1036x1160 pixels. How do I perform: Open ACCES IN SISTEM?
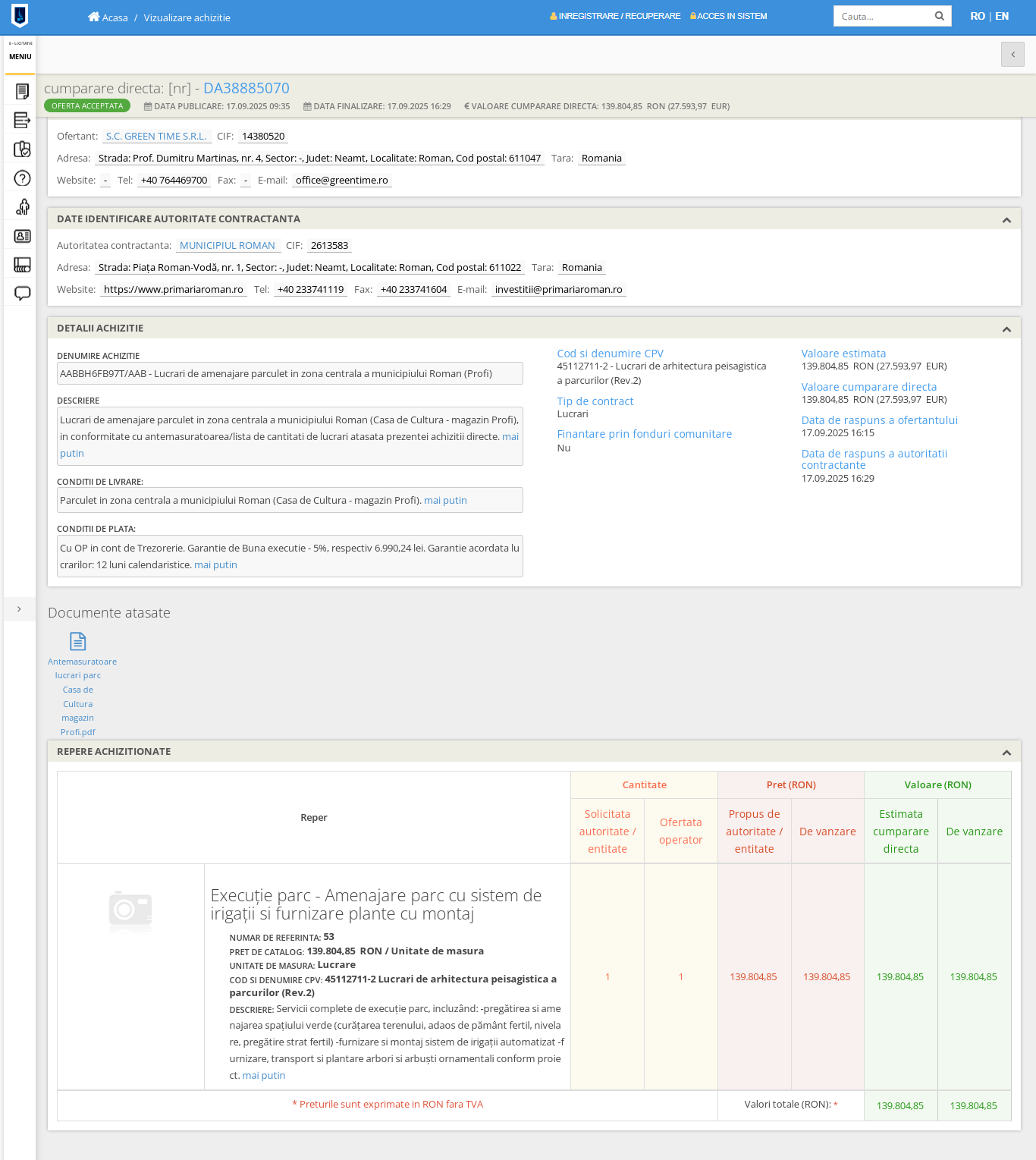point(732,16)
